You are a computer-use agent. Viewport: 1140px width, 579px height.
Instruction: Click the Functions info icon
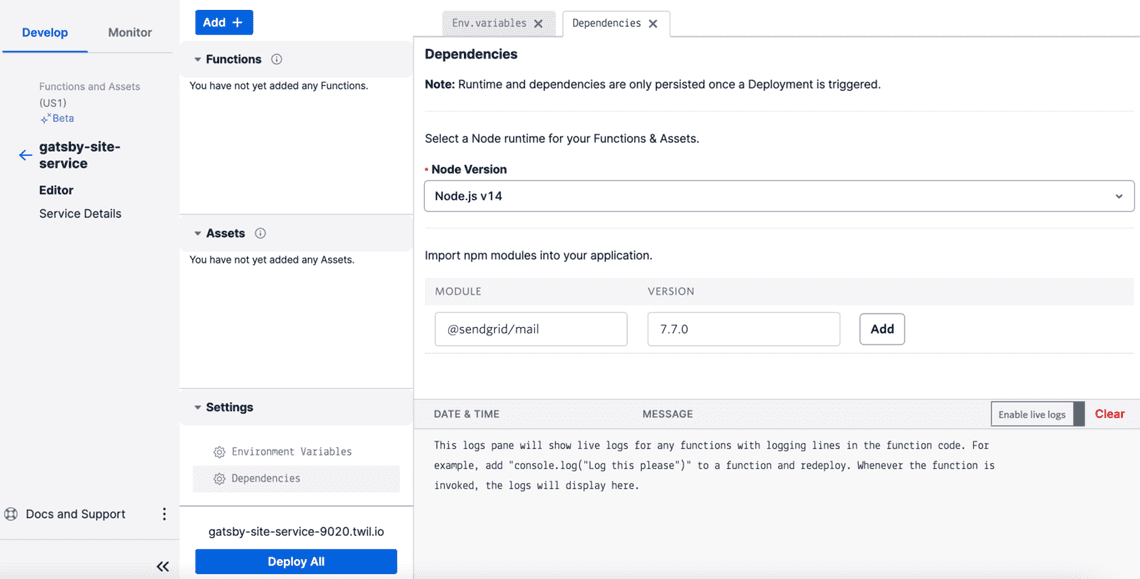coord(277,59)
